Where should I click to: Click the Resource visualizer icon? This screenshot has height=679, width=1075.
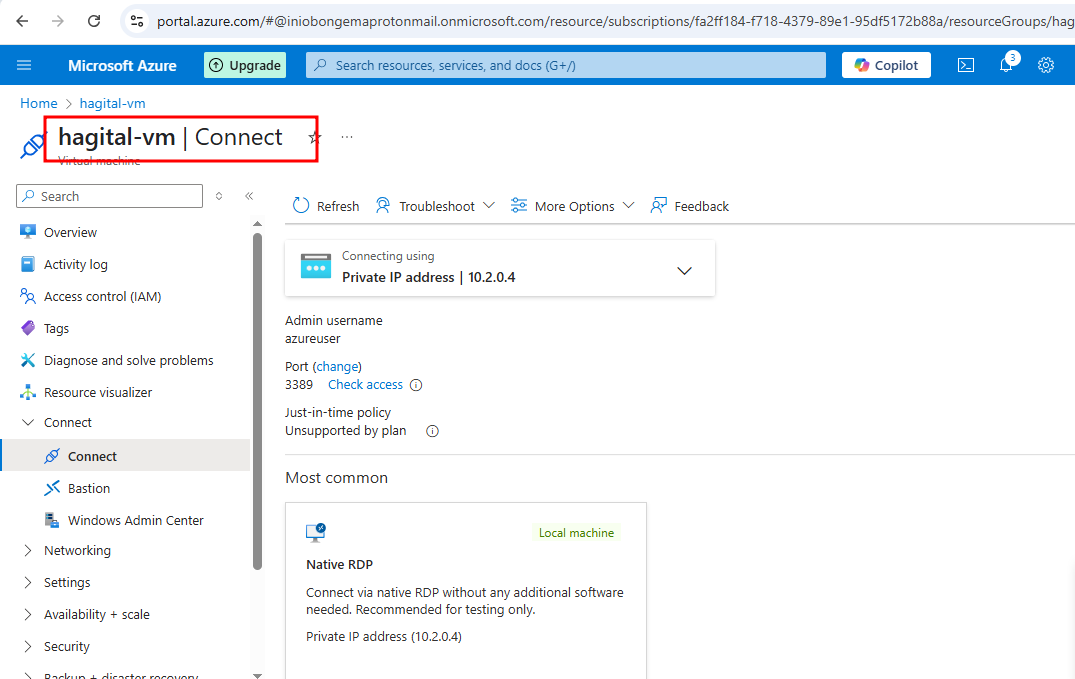point(28,392)
